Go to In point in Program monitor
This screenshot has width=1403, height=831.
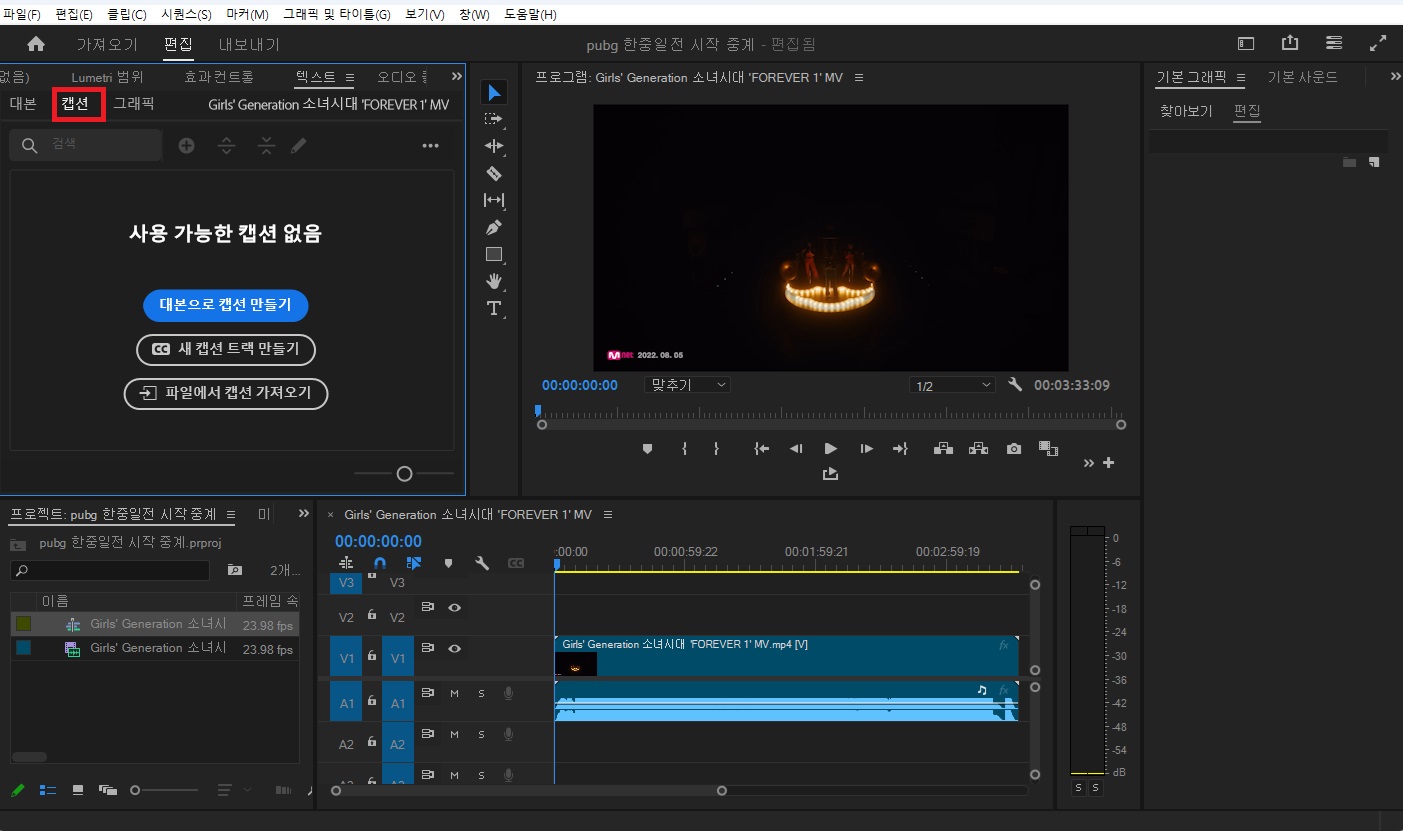click(762, 449)
